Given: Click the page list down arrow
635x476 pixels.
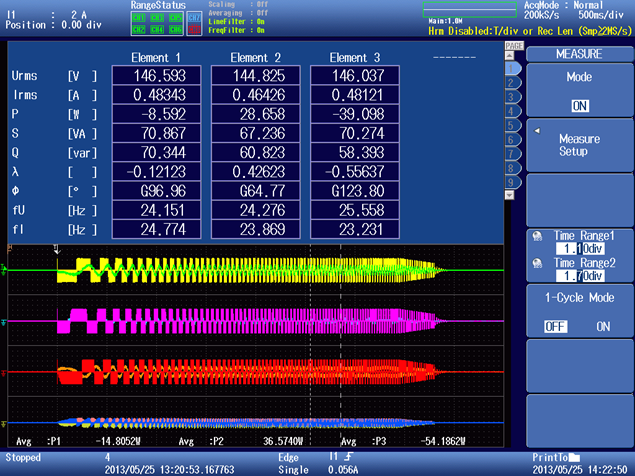Looking at the screenshot, I should [509, 195].
